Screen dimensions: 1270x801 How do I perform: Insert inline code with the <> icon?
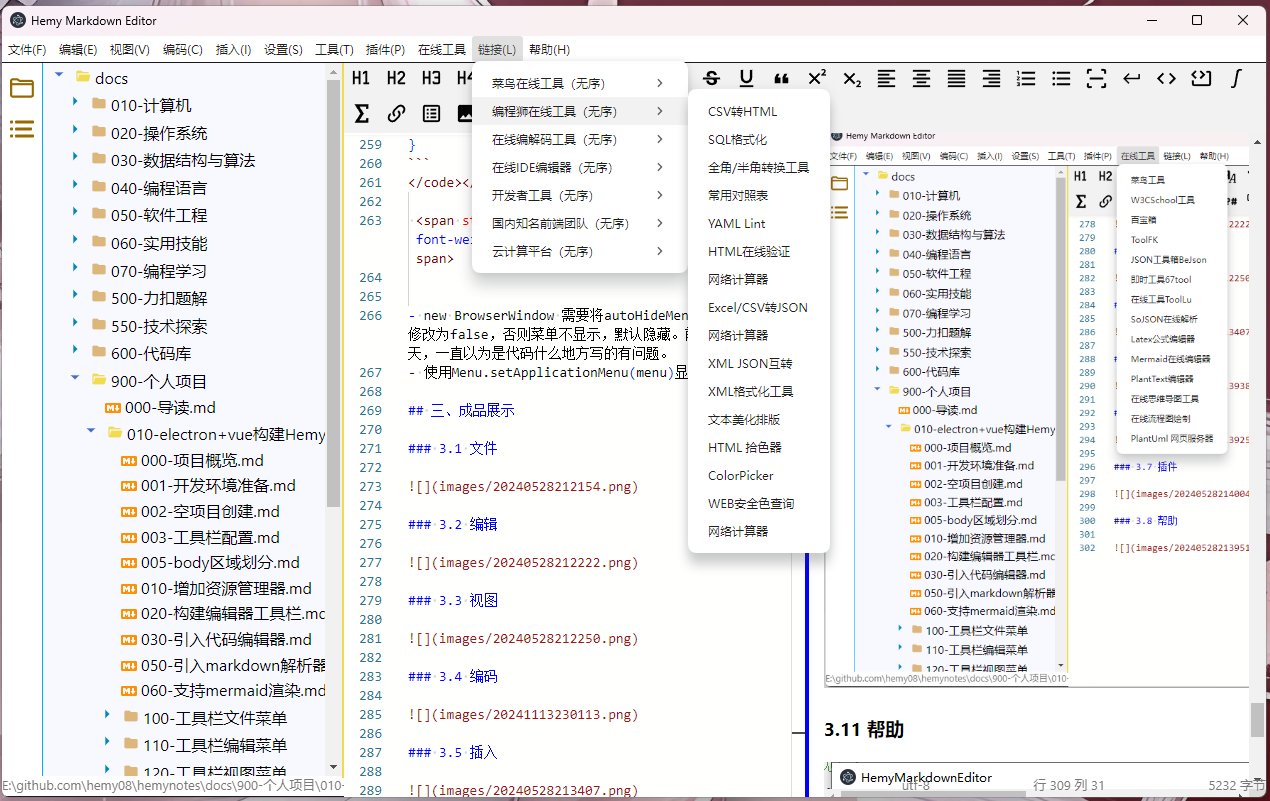(1166, 78)
